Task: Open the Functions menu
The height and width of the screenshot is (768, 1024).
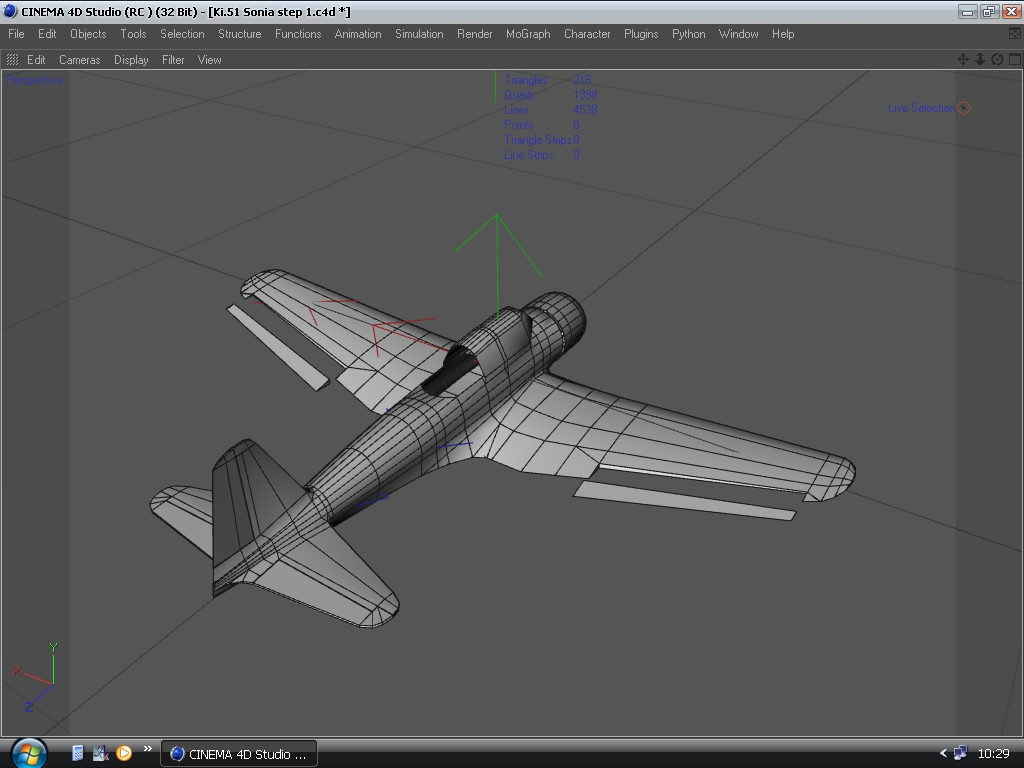Action: pyautogui.click(x=298, y=34)
